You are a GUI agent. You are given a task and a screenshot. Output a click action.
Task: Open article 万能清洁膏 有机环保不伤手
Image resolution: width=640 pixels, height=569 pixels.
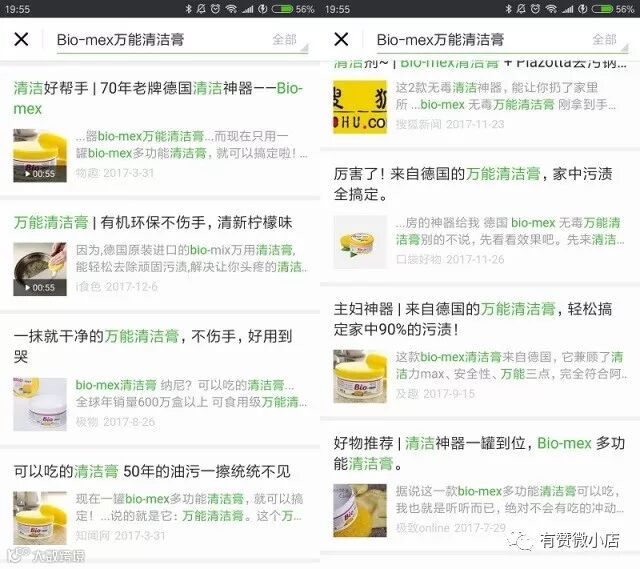pos(153,222)
